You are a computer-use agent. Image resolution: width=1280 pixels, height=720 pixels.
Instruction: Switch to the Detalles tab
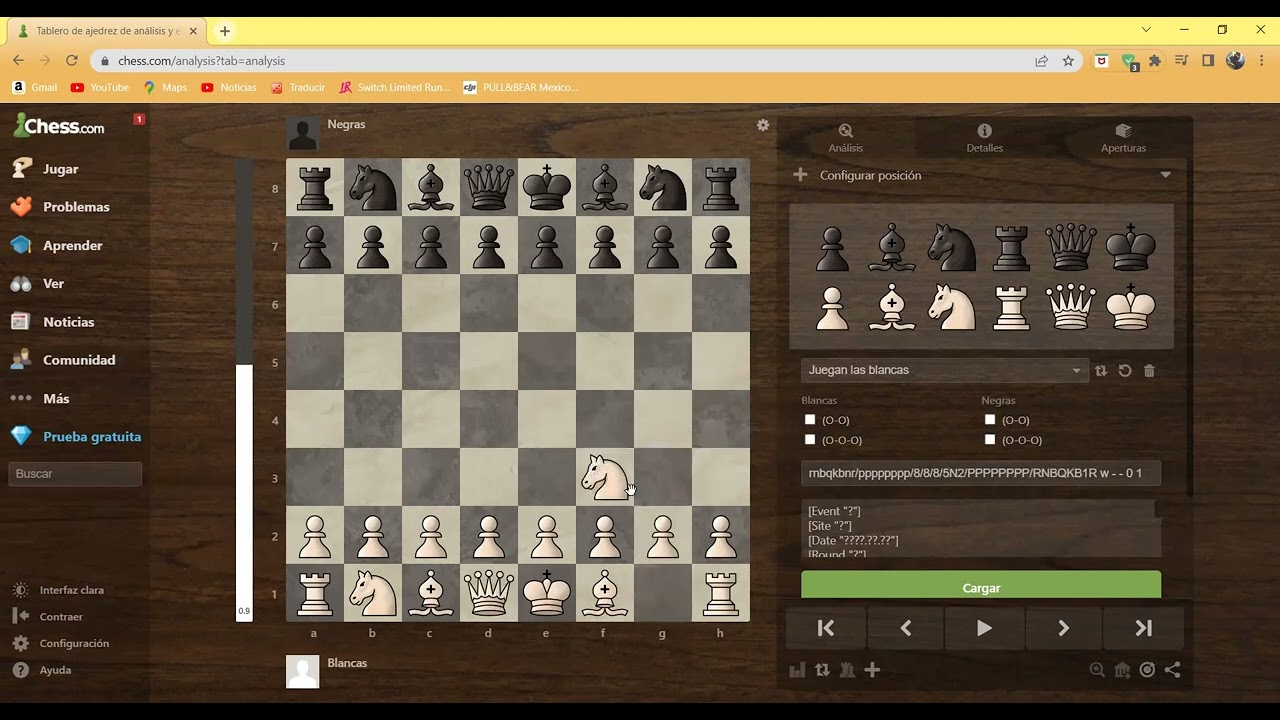(984, 138)
